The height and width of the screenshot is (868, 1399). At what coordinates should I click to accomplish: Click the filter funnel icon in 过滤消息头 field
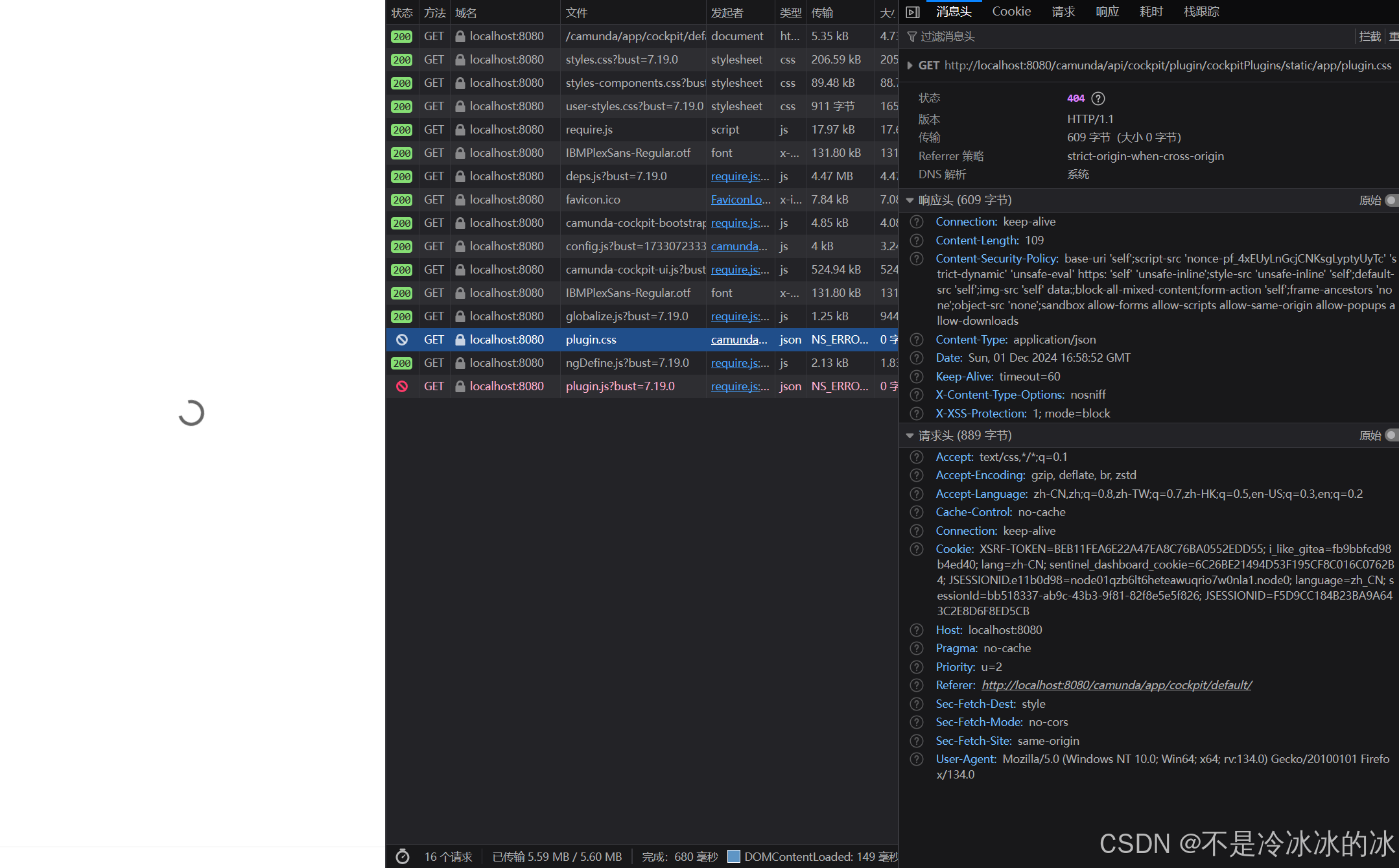(913, 36)
